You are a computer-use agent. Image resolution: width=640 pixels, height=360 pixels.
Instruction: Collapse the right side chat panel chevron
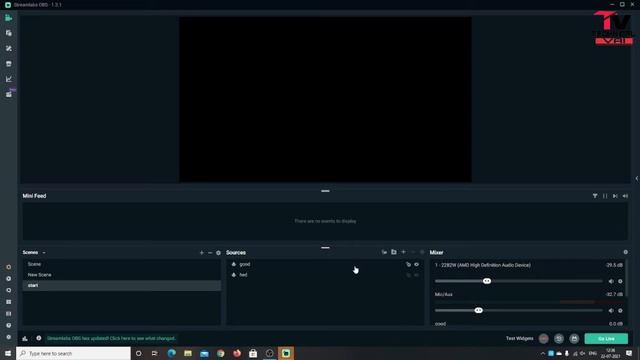(637, 178)
